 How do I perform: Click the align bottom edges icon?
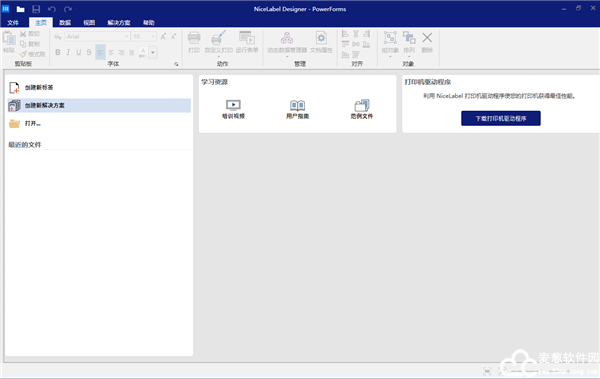pos(366,44)
